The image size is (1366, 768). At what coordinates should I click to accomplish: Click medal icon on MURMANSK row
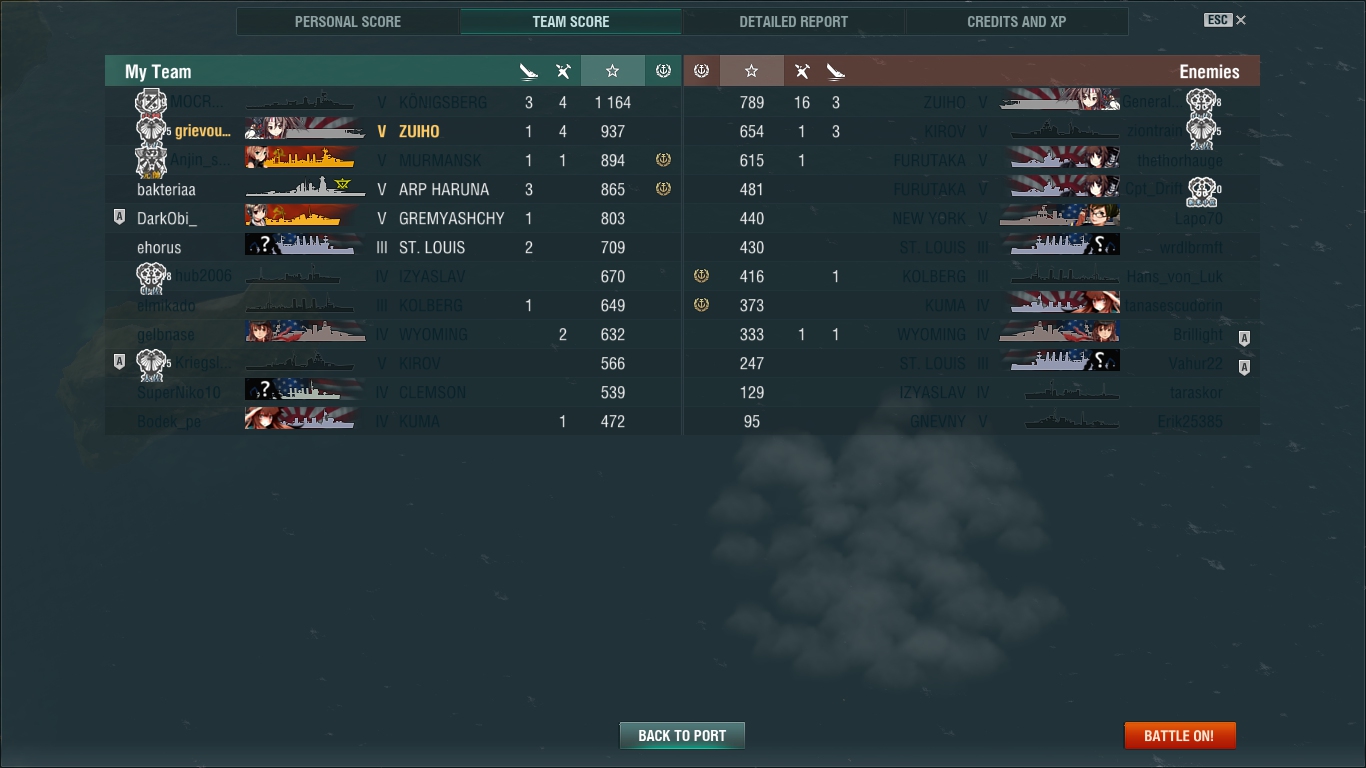663,160
